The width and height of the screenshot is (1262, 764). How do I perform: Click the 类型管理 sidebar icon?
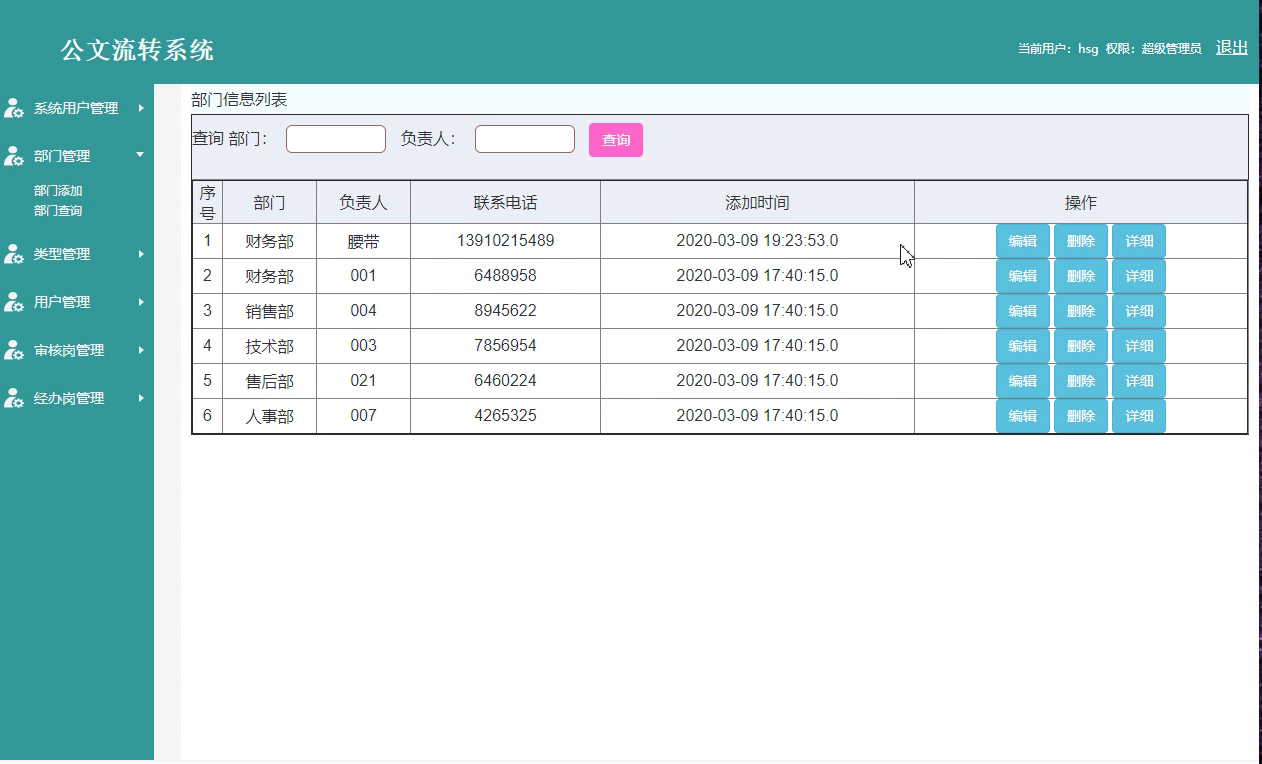[14, 254]
